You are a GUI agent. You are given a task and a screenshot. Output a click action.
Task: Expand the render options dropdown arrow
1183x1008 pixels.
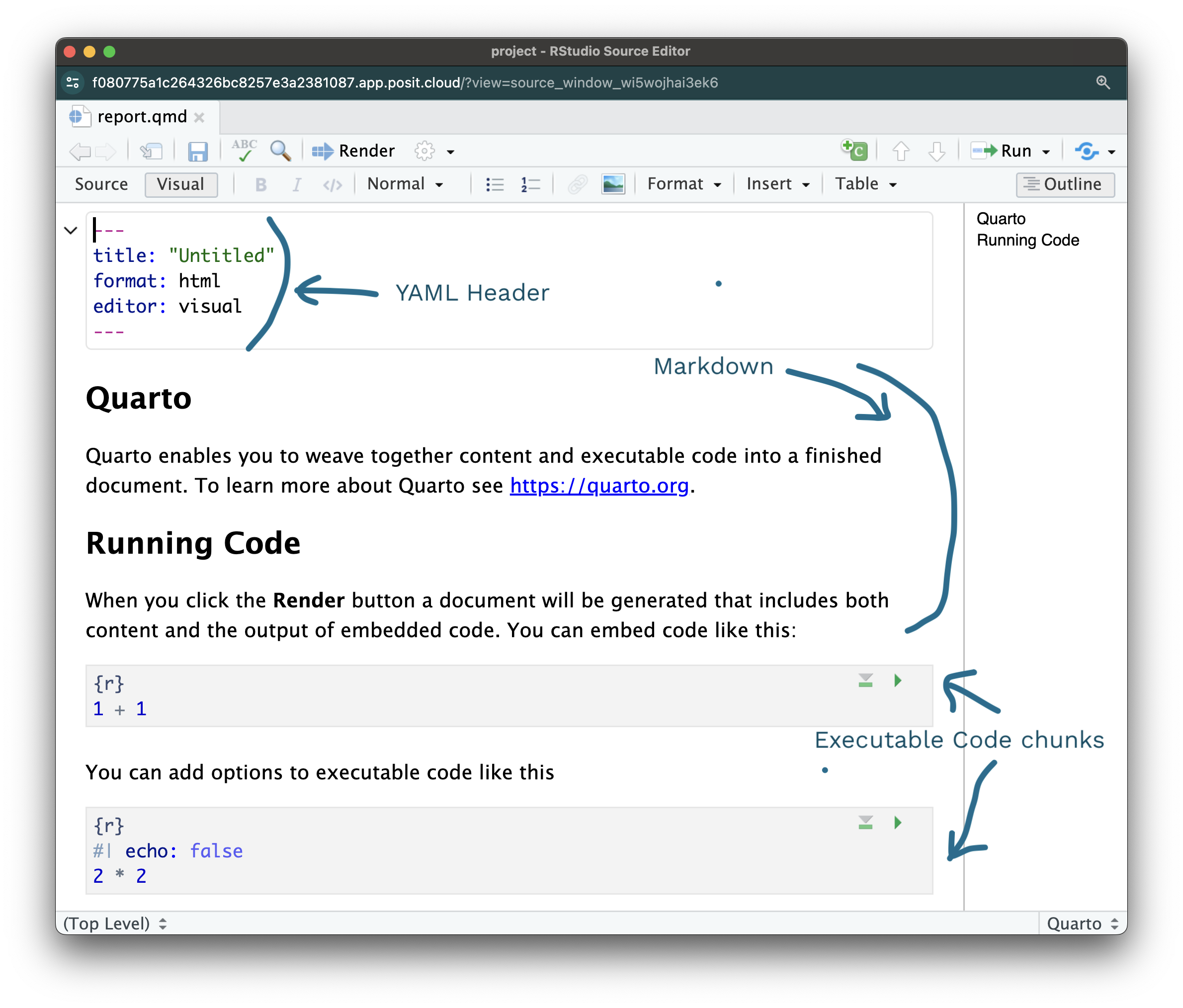[x=450, y=152]
